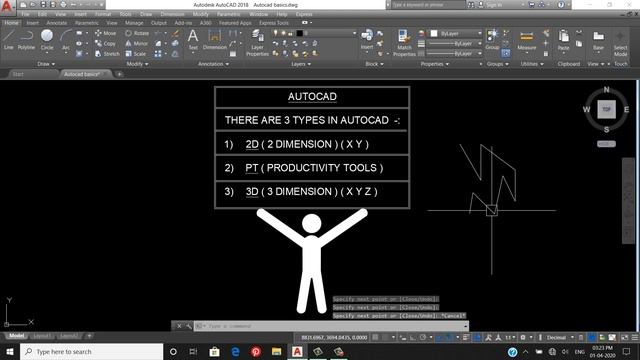Choose the Stretch tool
Viewport: 640px width, 360px height.
(107, 53)
